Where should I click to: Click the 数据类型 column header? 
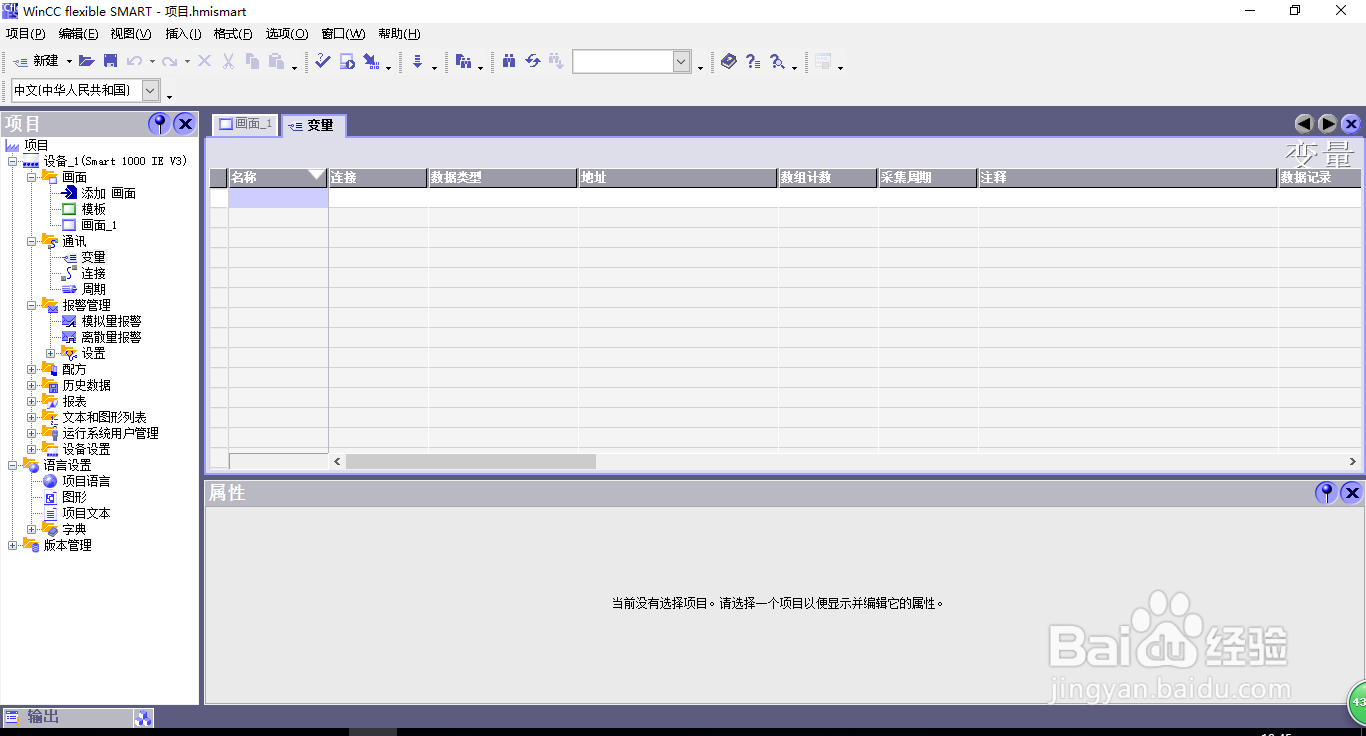503,177
